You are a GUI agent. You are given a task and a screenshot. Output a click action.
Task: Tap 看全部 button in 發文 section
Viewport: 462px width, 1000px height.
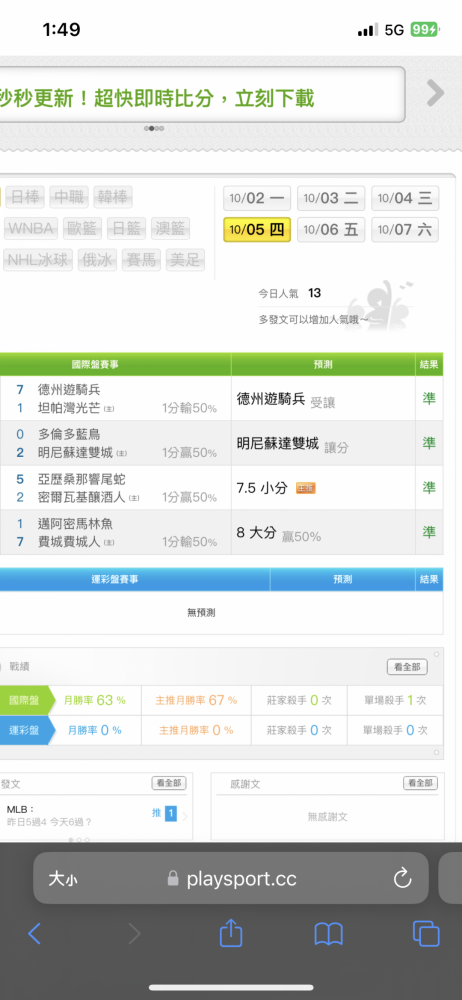(x=169, y=783)
